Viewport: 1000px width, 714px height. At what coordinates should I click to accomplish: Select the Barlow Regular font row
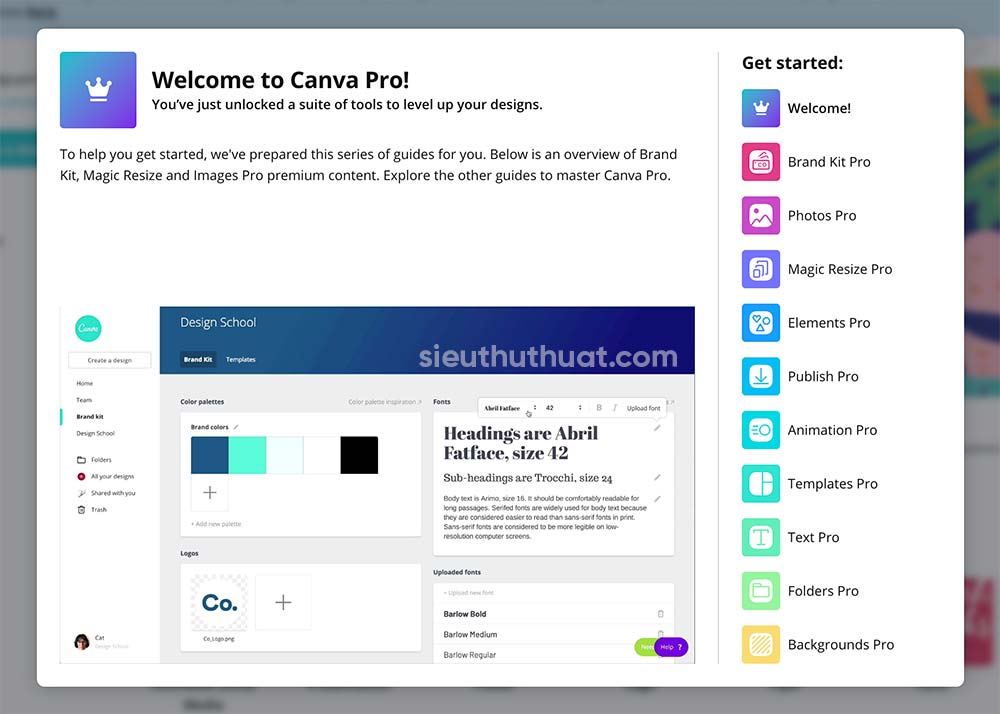pos(553,655)
